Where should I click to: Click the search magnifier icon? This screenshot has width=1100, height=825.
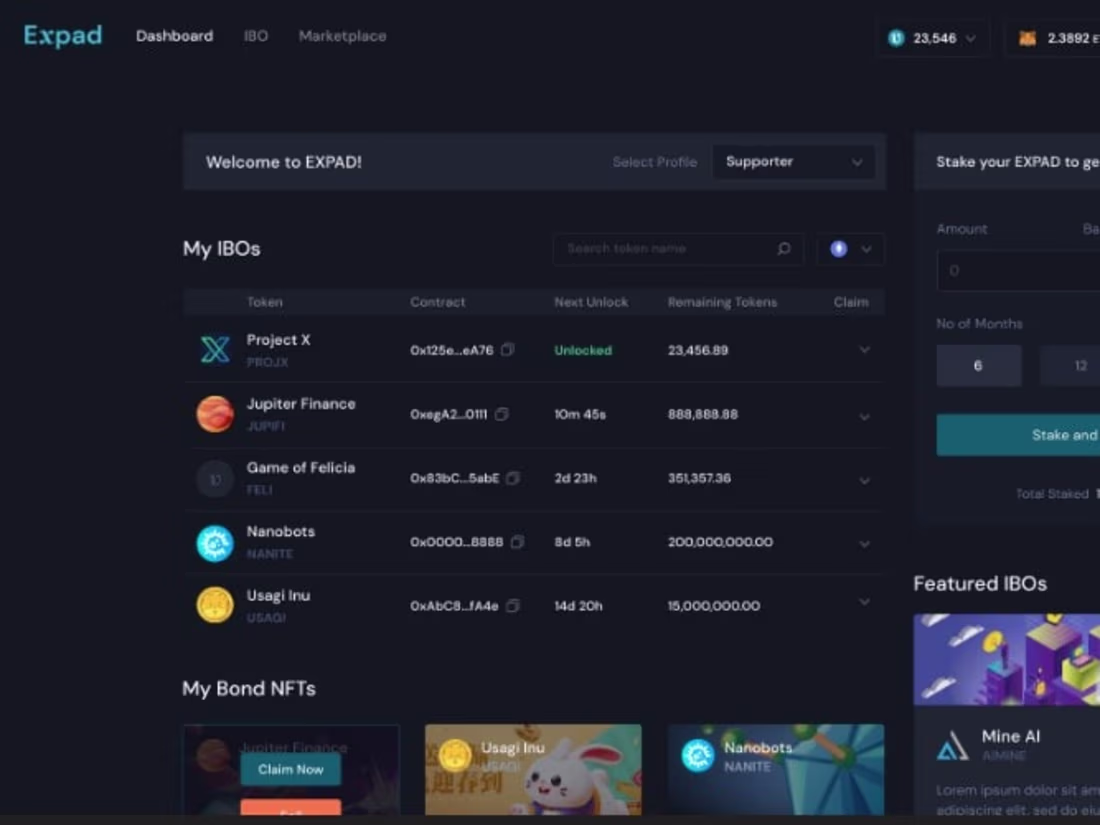pos(784,248)
